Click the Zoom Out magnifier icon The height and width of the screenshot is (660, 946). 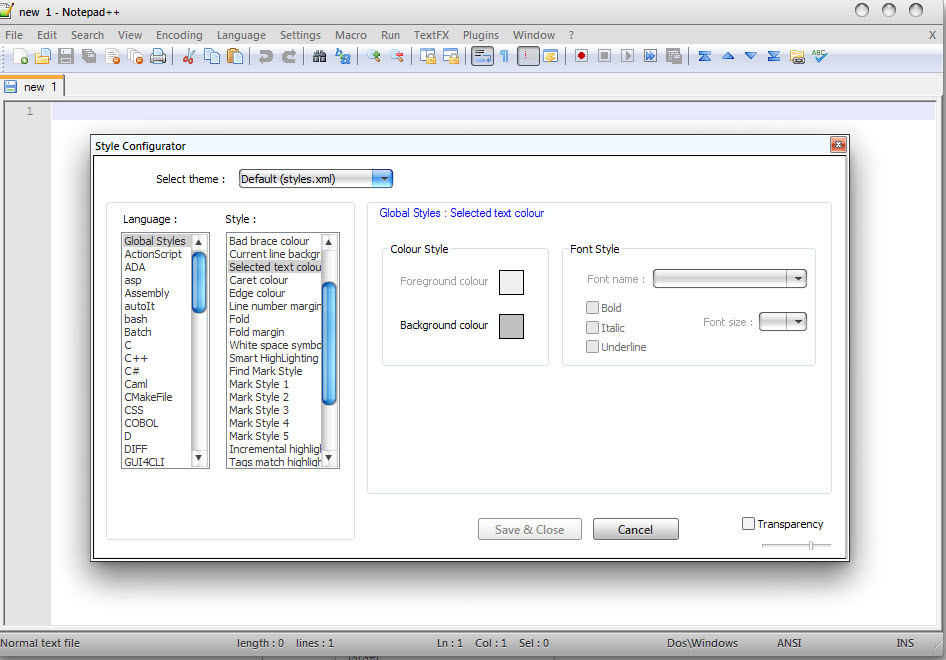pyautogui.click(x=397, y=57)
